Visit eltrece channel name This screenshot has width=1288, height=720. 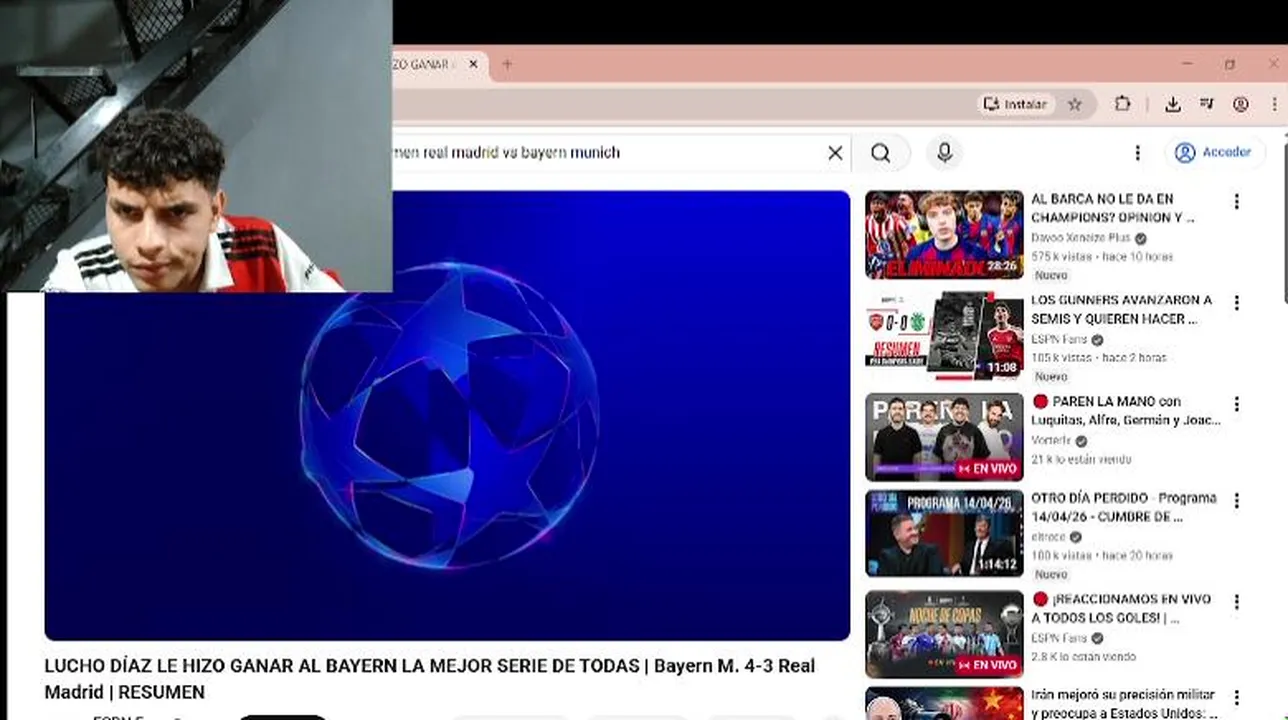coord(1048,537)
